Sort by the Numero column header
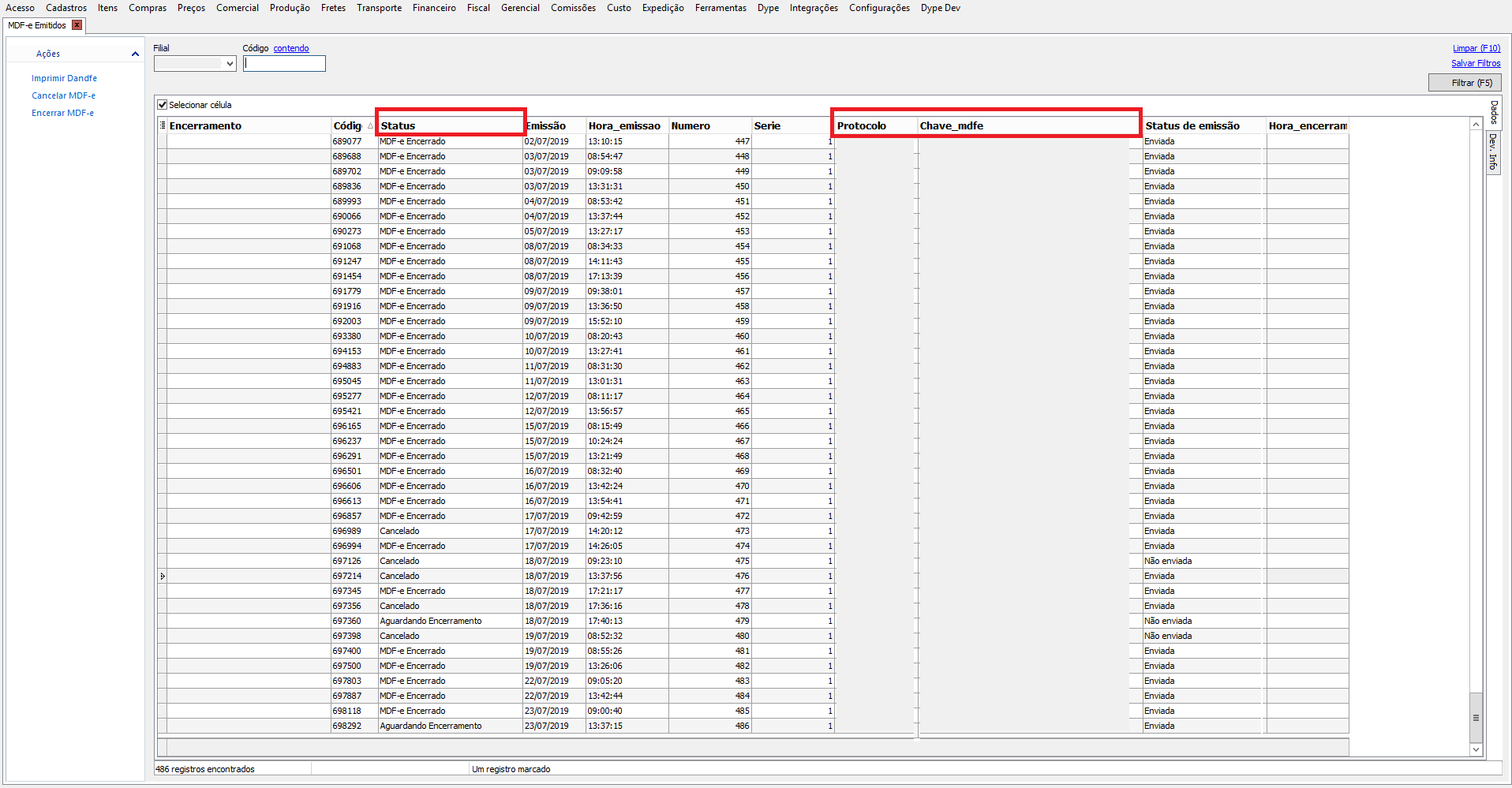The height and width of the screenshot is (788, 1512). pos(710,126)
